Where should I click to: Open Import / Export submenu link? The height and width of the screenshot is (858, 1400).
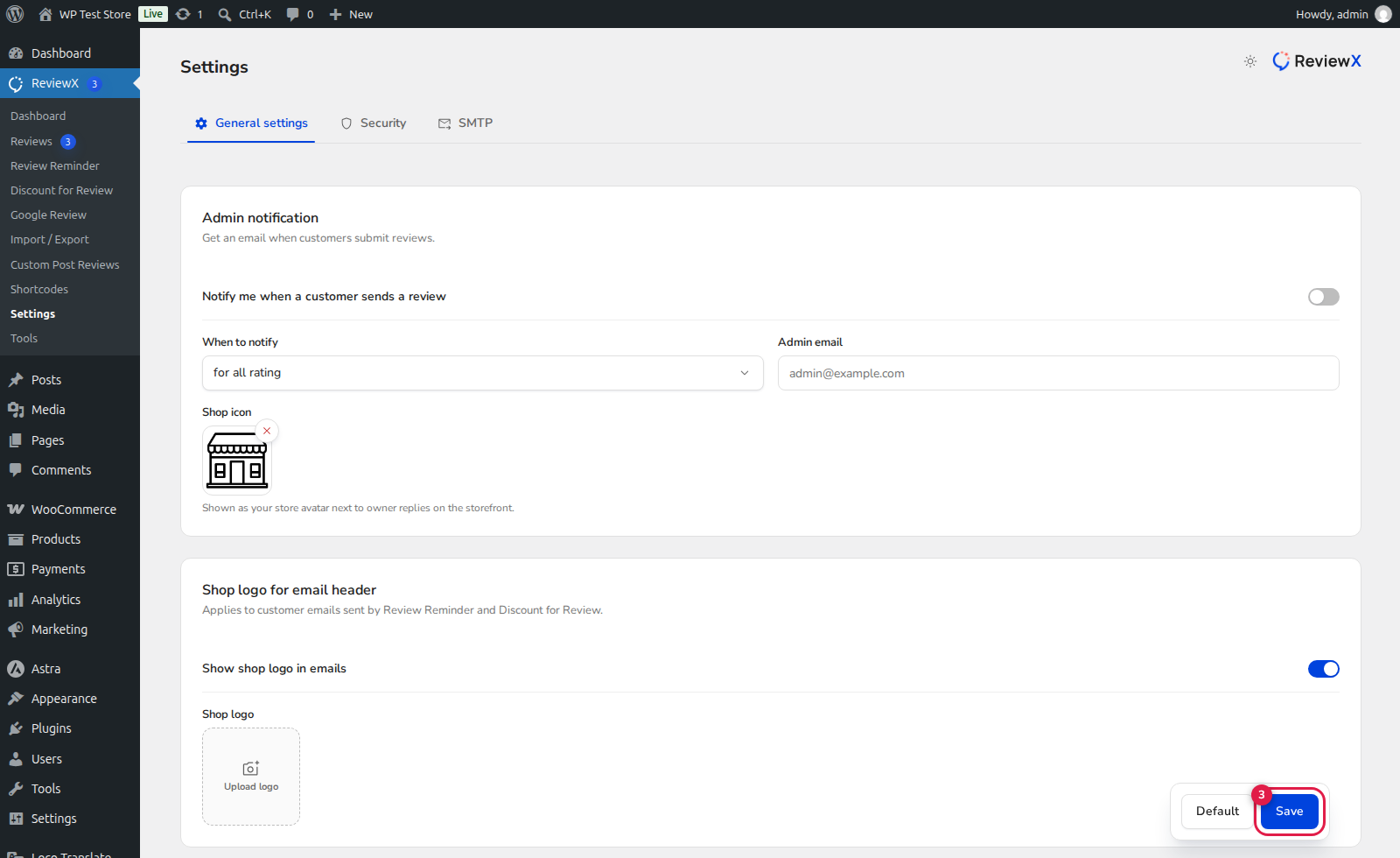coord(50,240)
